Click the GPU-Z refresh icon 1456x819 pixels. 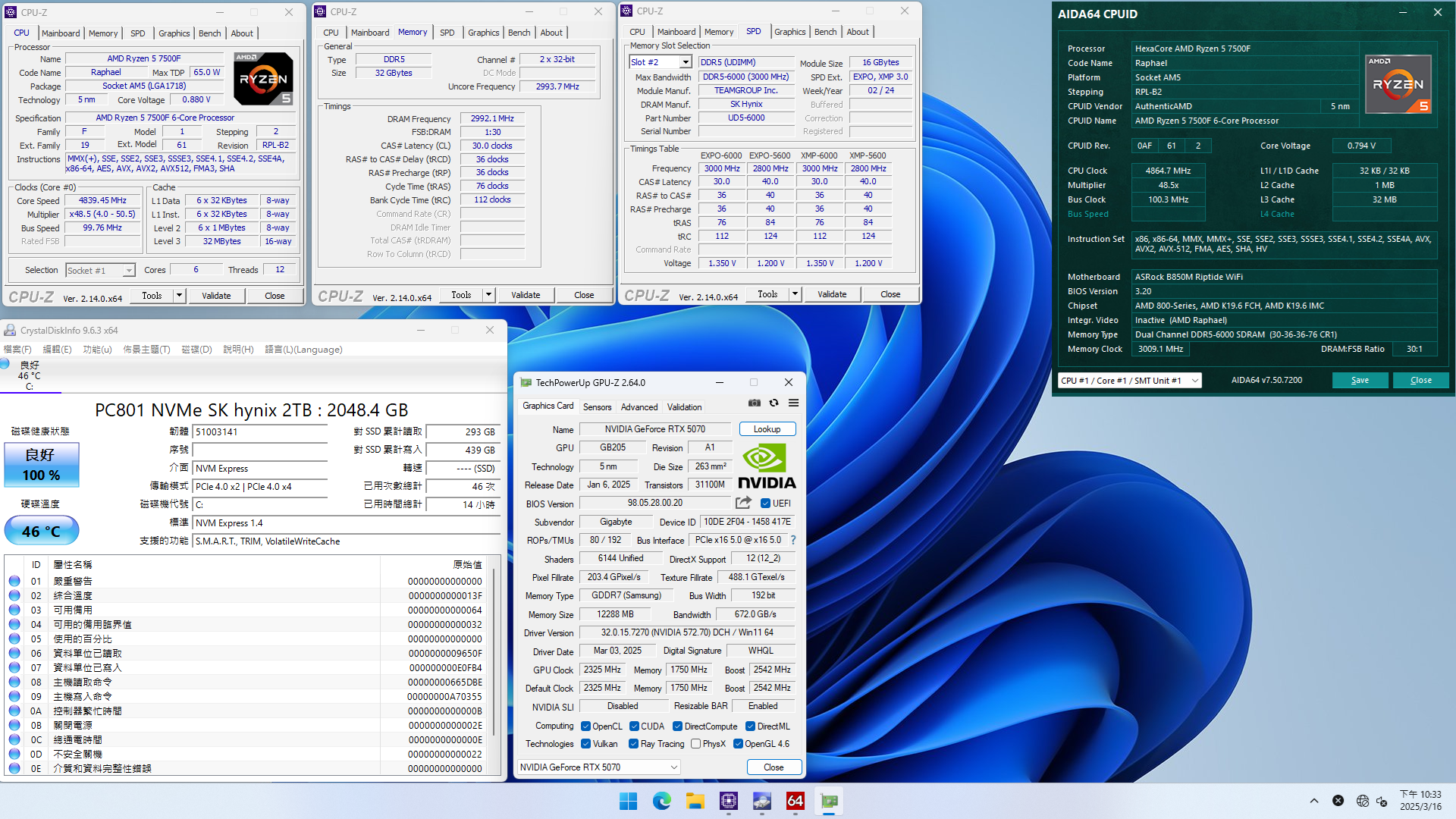[773, 403]
